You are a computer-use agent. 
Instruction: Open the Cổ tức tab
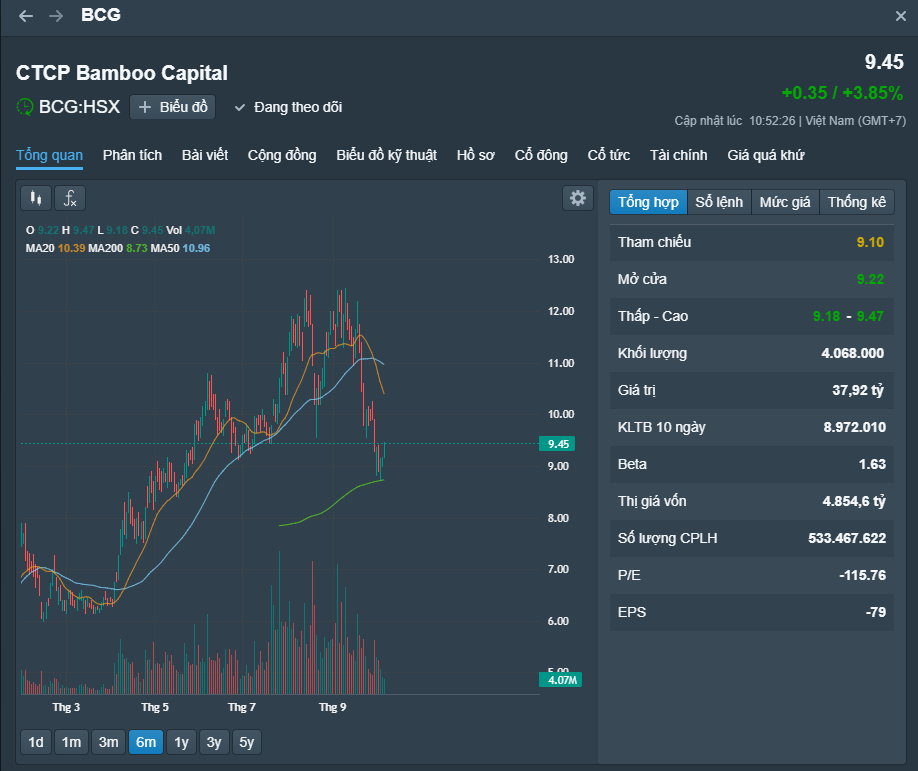(x=608, y=155)
